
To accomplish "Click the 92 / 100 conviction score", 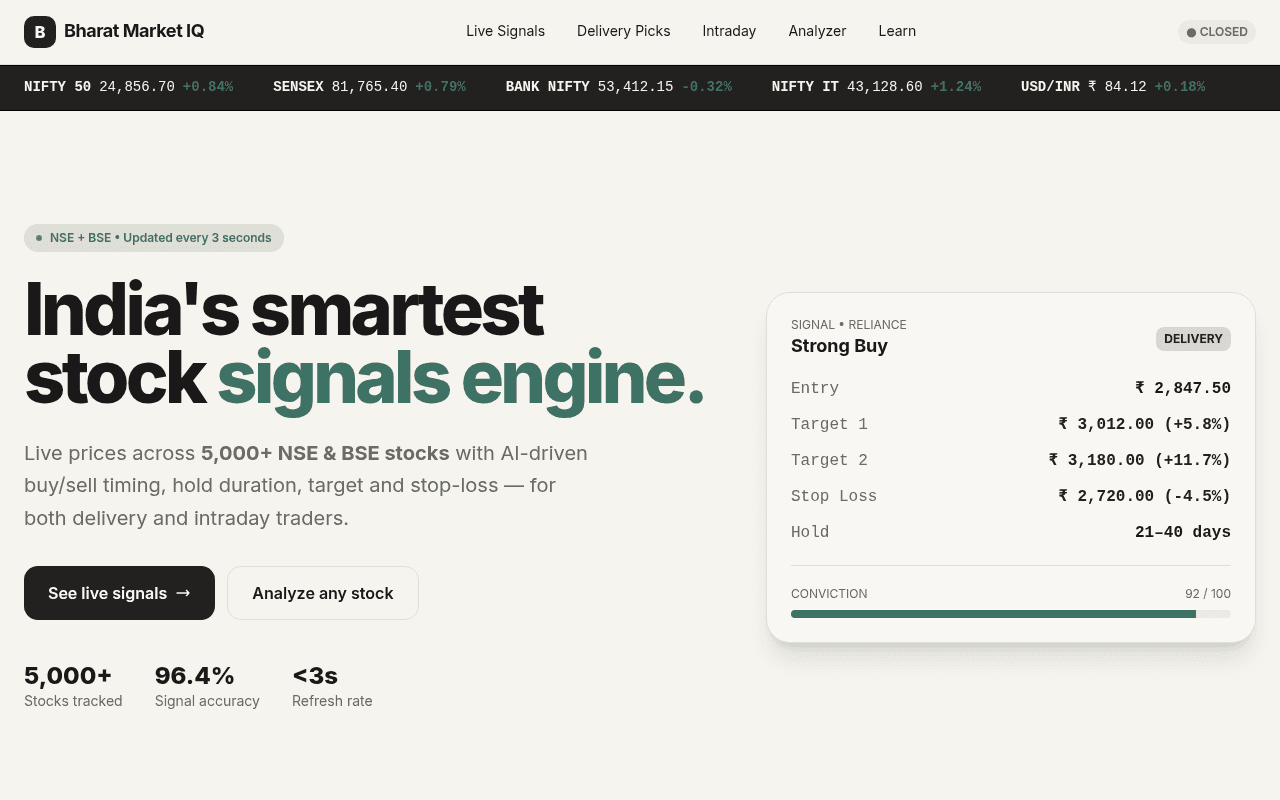I will tap(1208, 594).
